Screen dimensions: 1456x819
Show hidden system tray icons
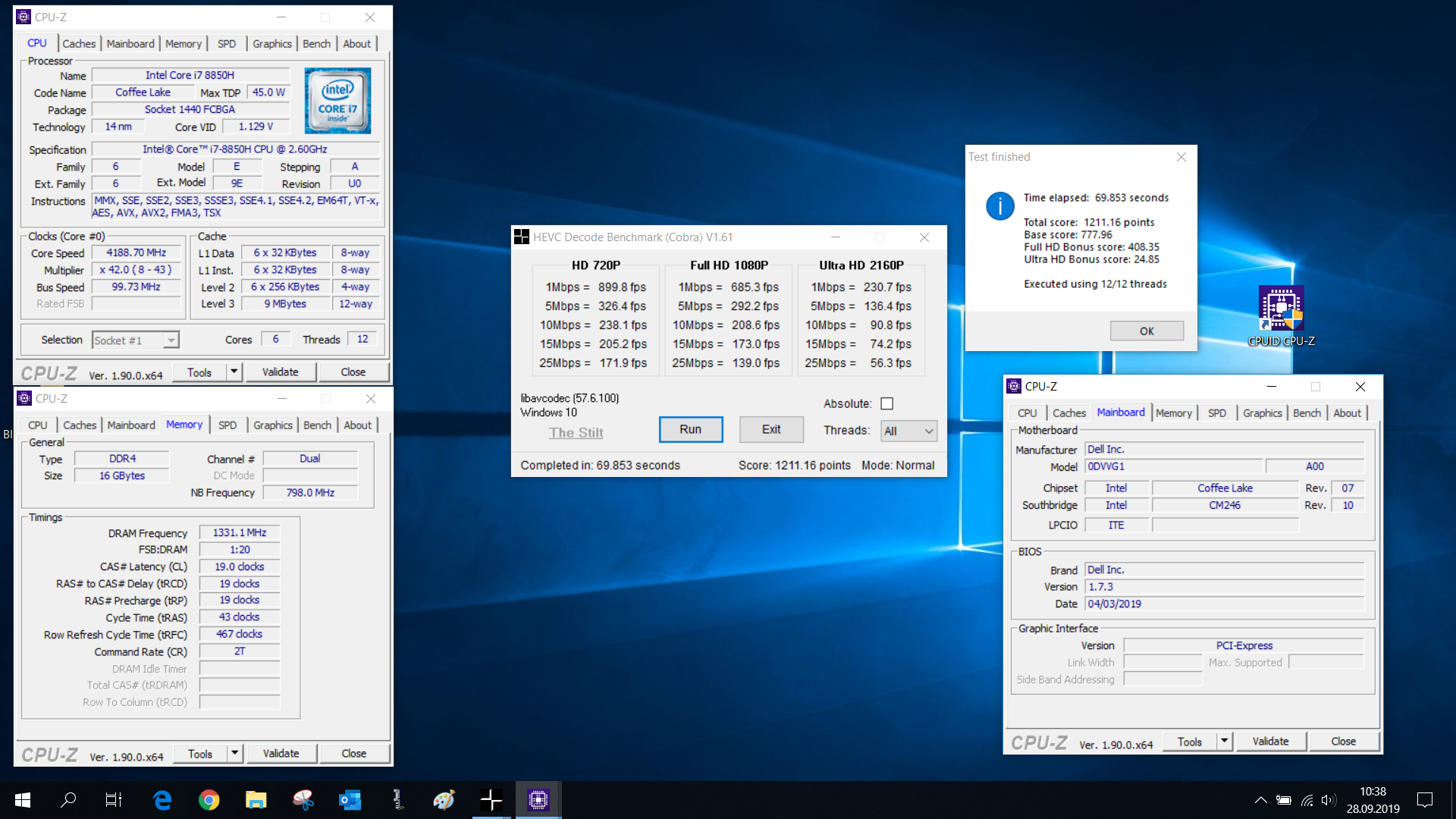click(x=1260, y=800)
